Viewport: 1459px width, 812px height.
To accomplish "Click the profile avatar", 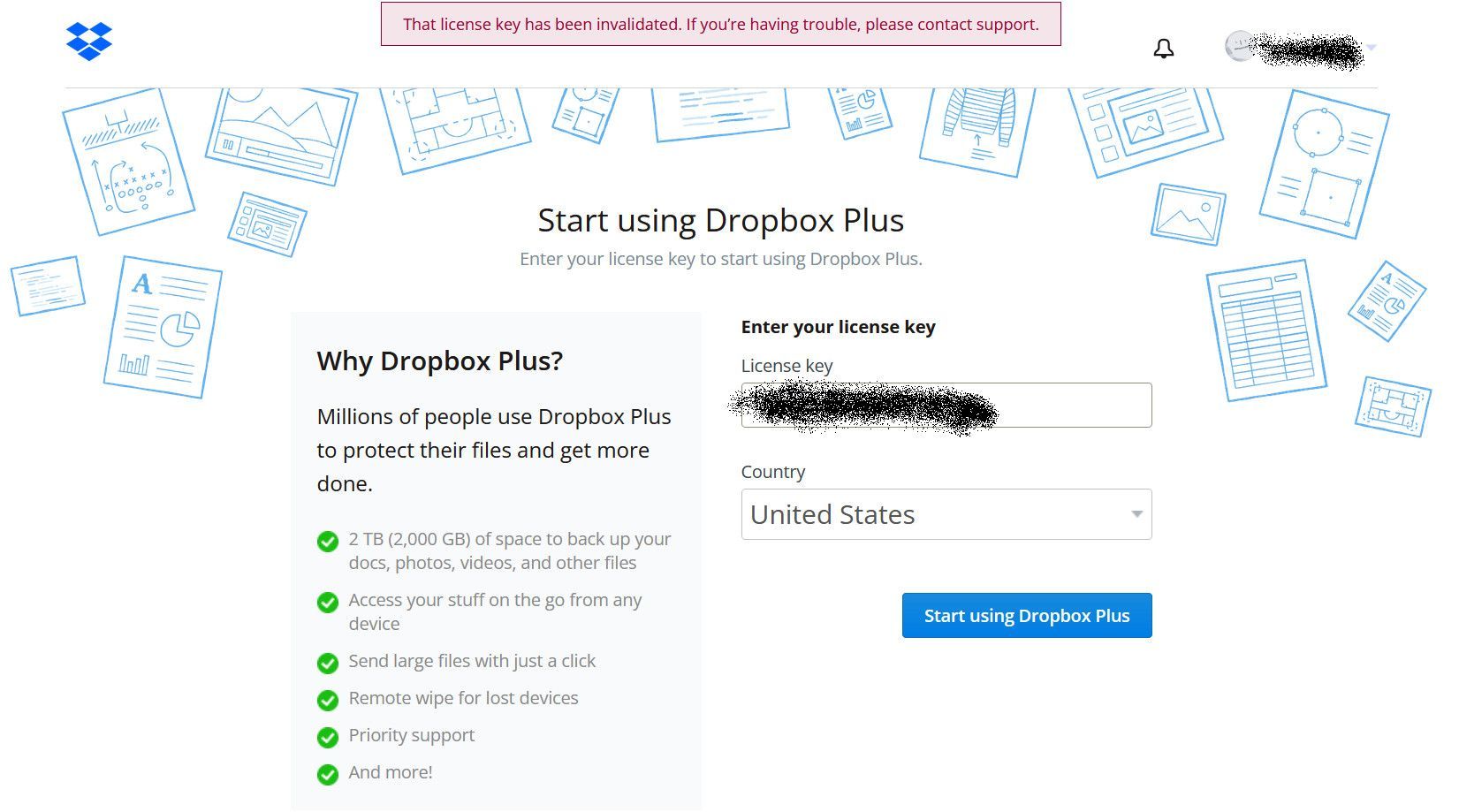I will [1242, 46].
